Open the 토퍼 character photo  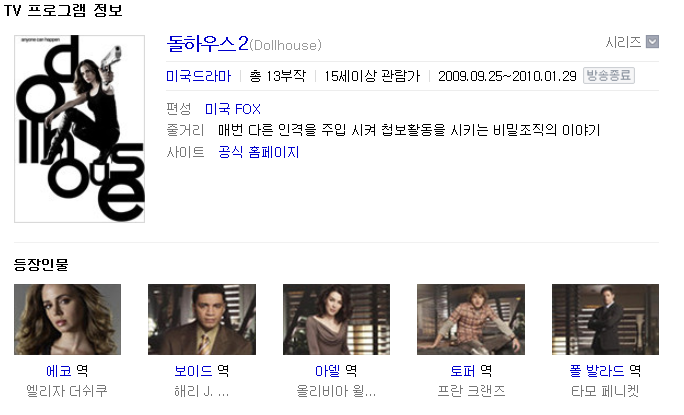point(471,319)
